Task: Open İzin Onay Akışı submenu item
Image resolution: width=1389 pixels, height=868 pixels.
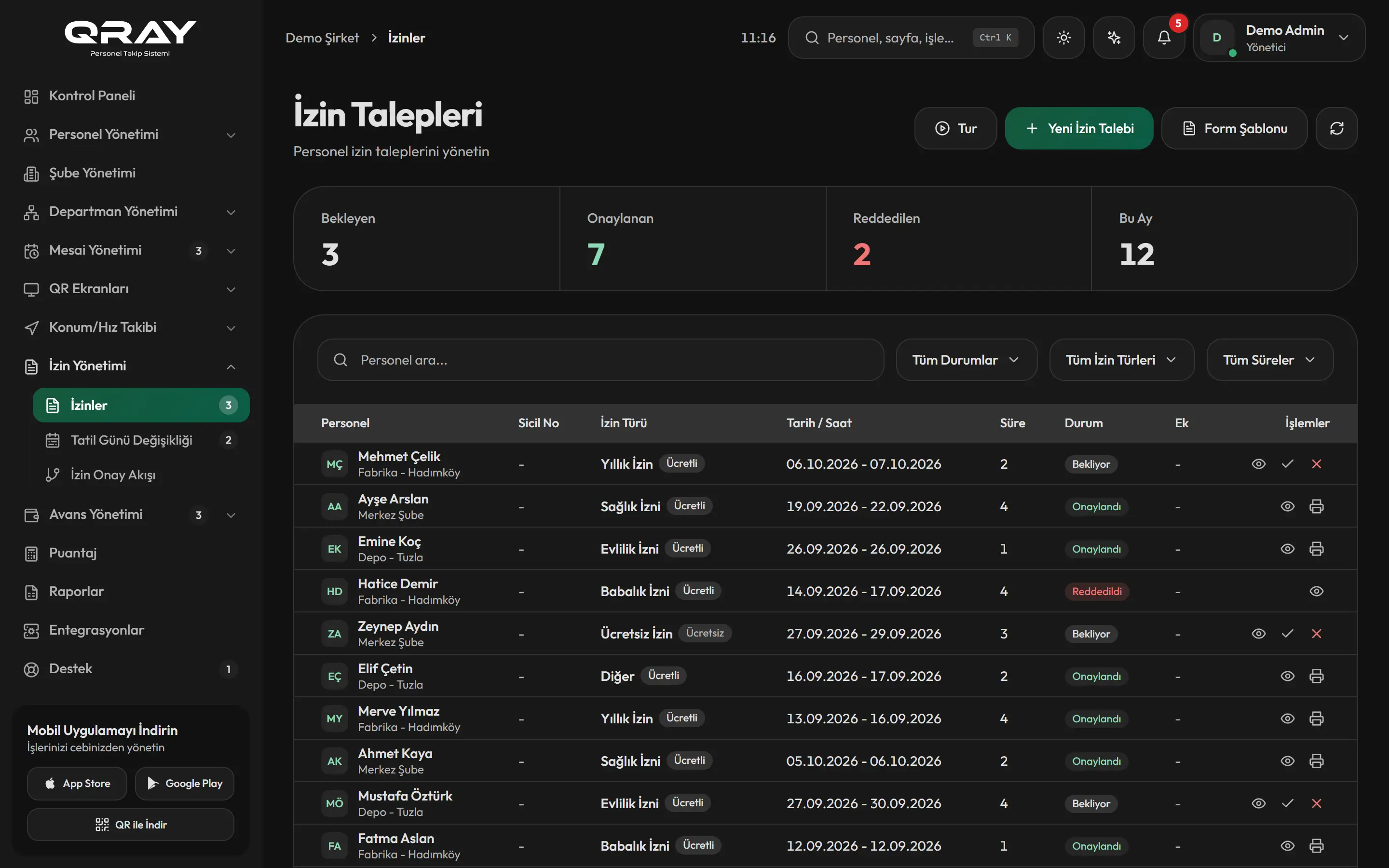Action: pos(141,475)
